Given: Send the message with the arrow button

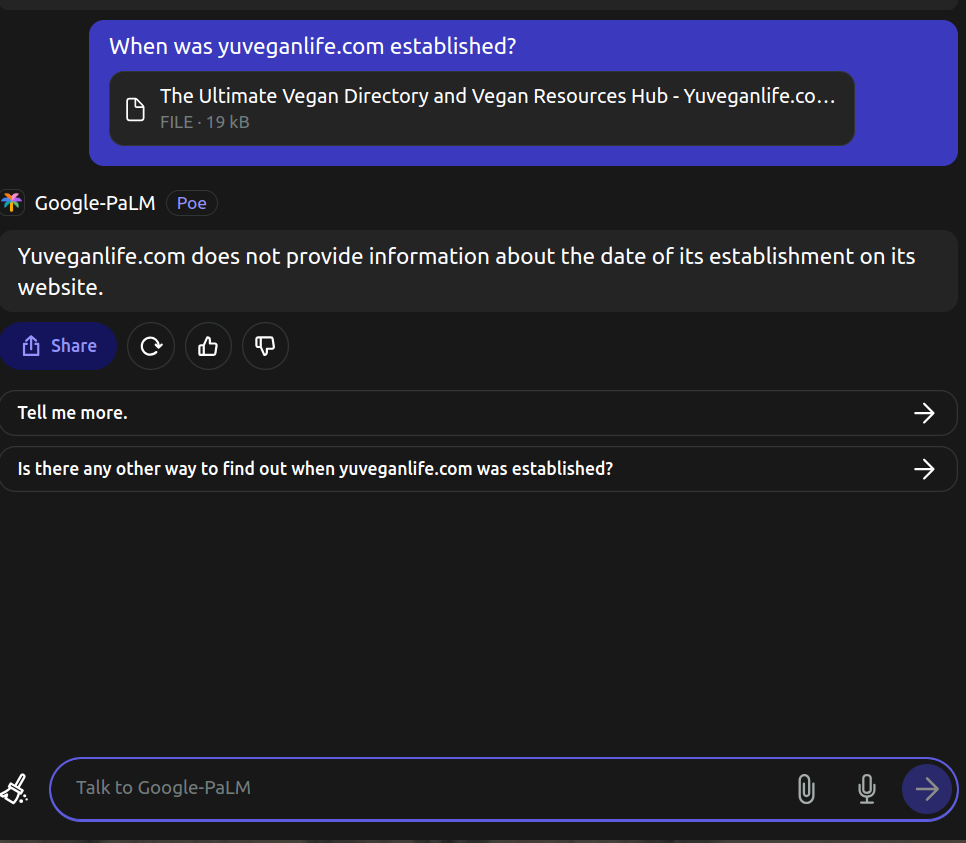Looking at the screenshot, I should click(x=927, y=789).
